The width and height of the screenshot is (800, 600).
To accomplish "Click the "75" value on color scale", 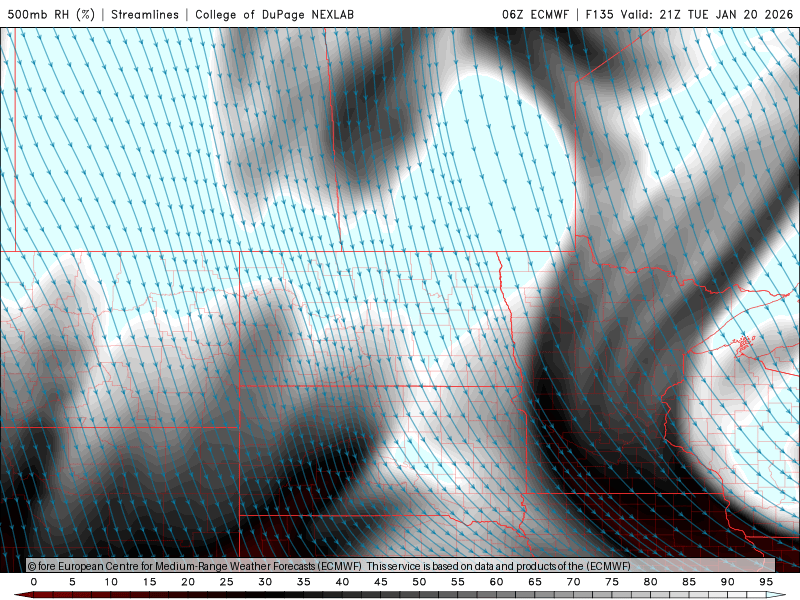I will [612, 582].
